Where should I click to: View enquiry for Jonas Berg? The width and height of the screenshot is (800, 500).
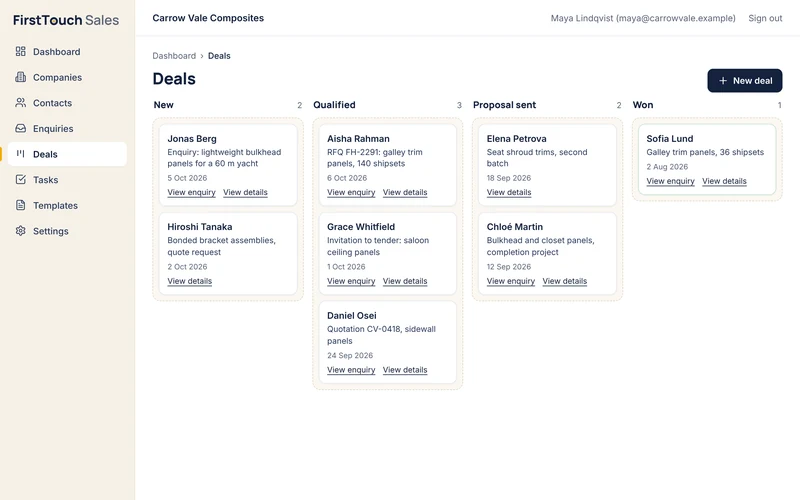pos(191,192)
